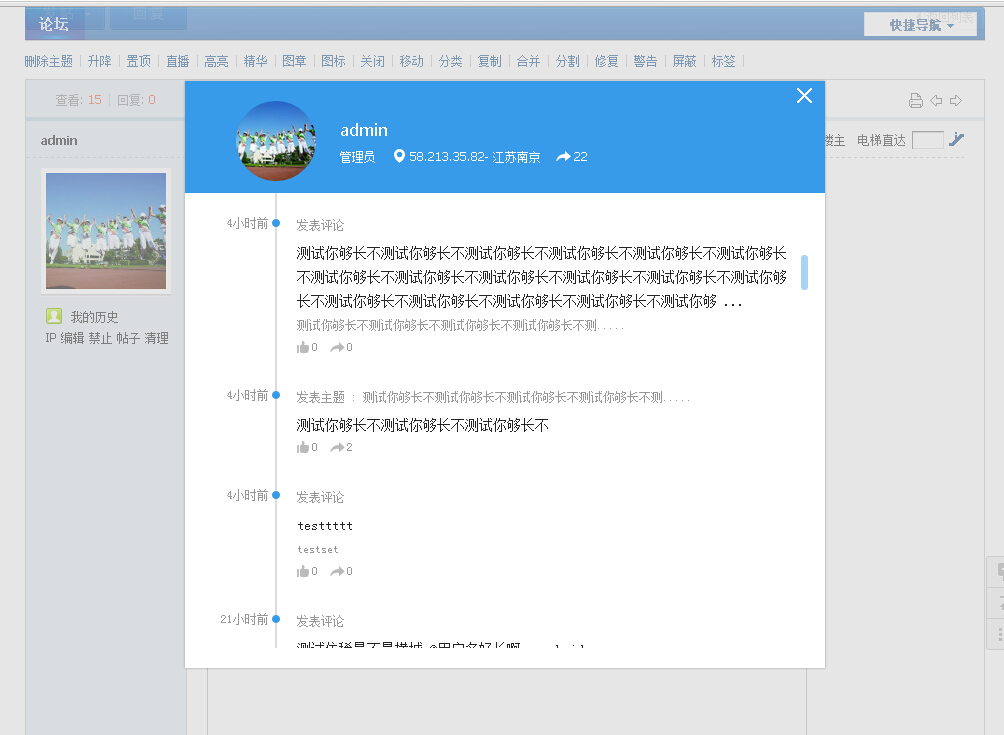The height and width of the screenshot is (735, 1004).
Task: Open the 快捷导航 dropdown
Action: click(x=920, y=25)
